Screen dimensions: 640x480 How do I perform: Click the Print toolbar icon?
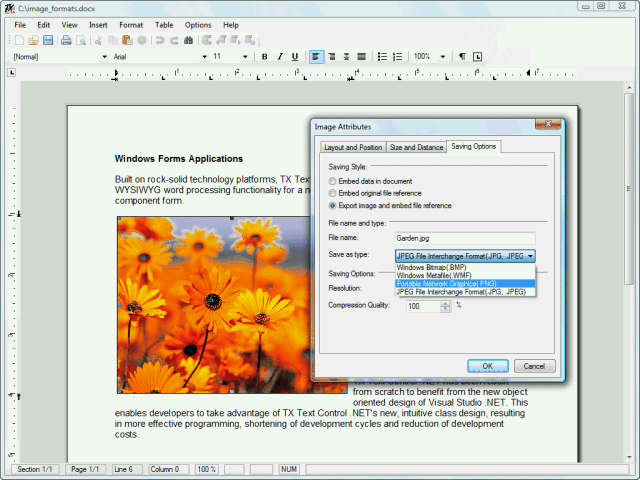tap(66, 41)
